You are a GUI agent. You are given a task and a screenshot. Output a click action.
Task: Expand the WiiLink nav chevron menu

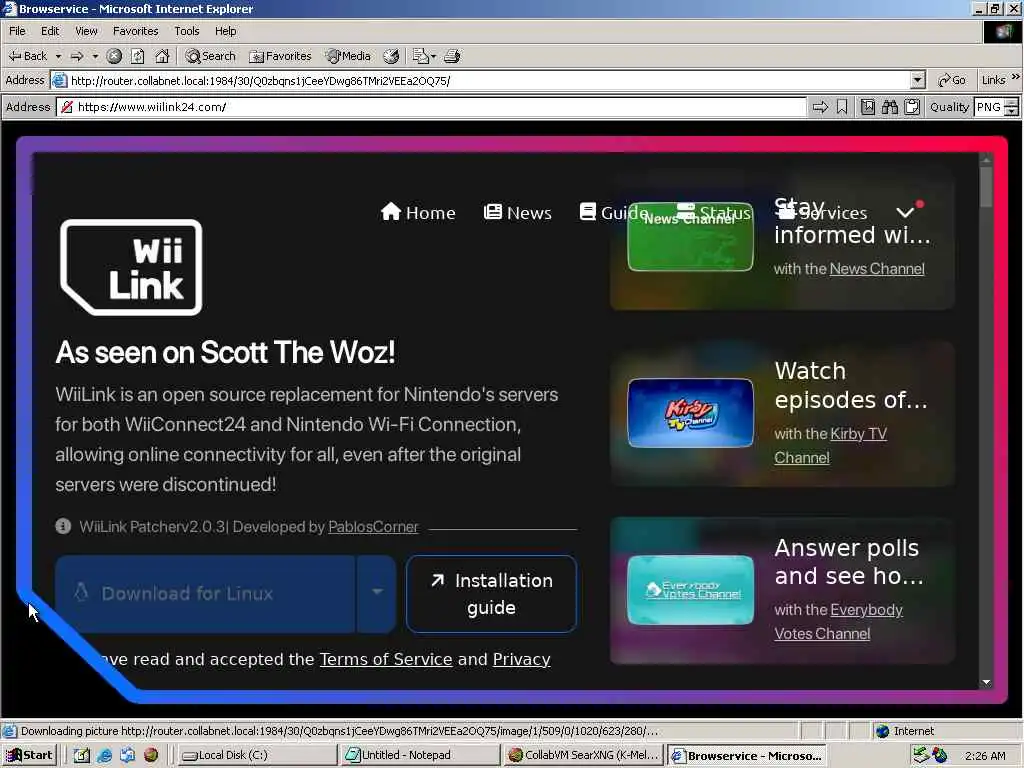[x=905, y=212]
